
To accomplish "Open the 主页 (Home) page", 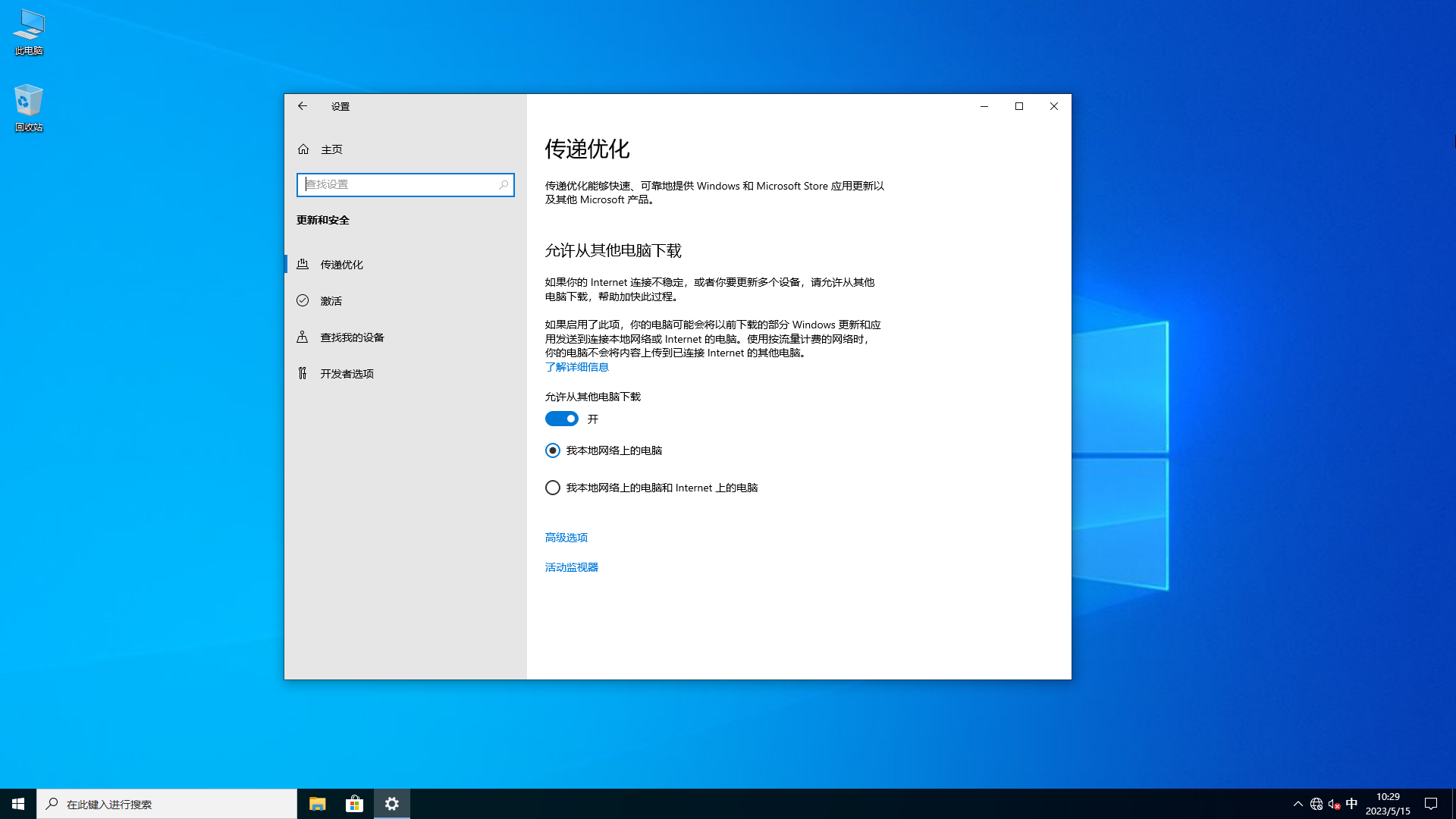I will (331, 149).
